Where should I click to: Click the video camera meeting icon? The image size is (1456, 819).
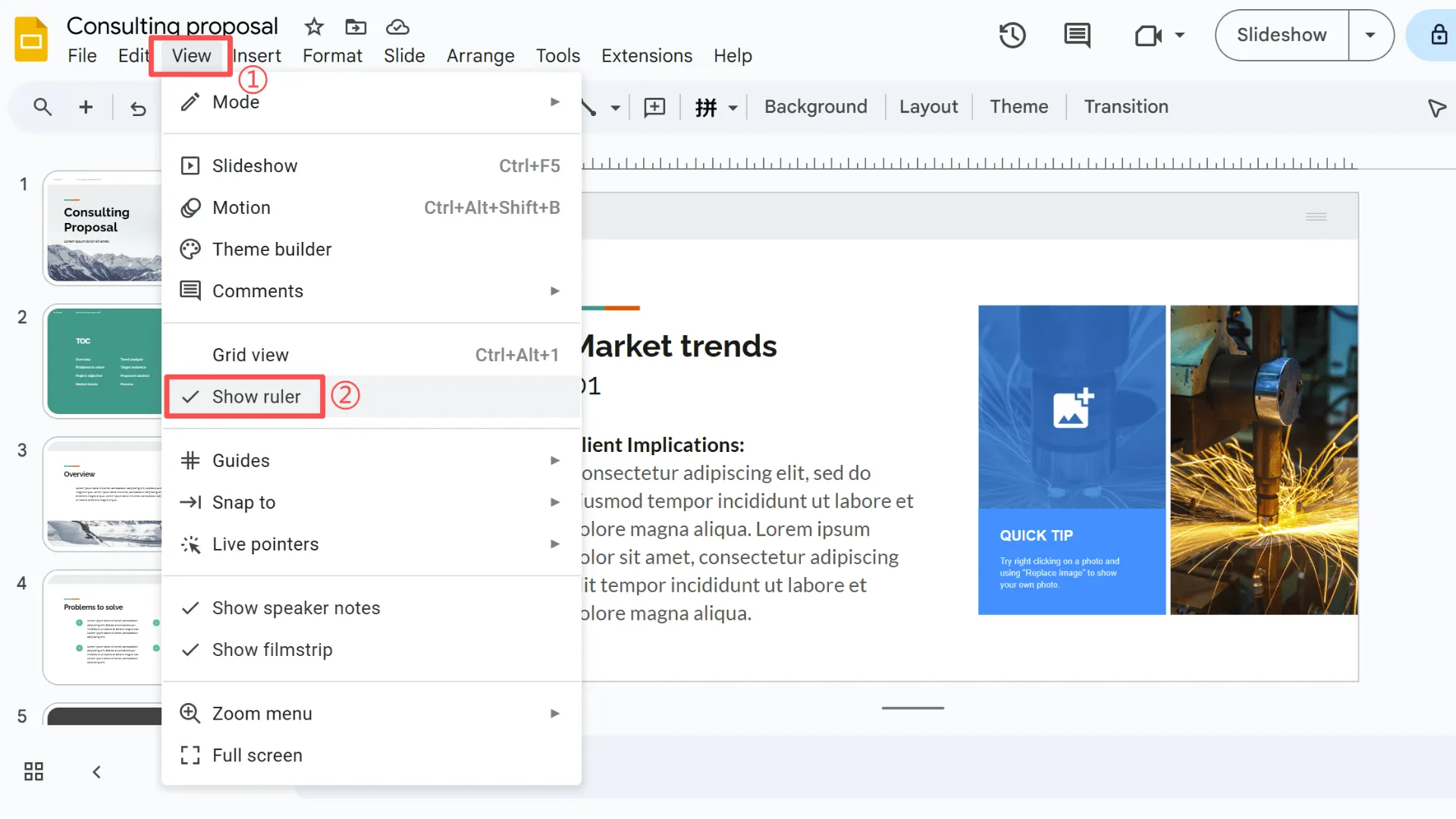tap(1148, 35)
